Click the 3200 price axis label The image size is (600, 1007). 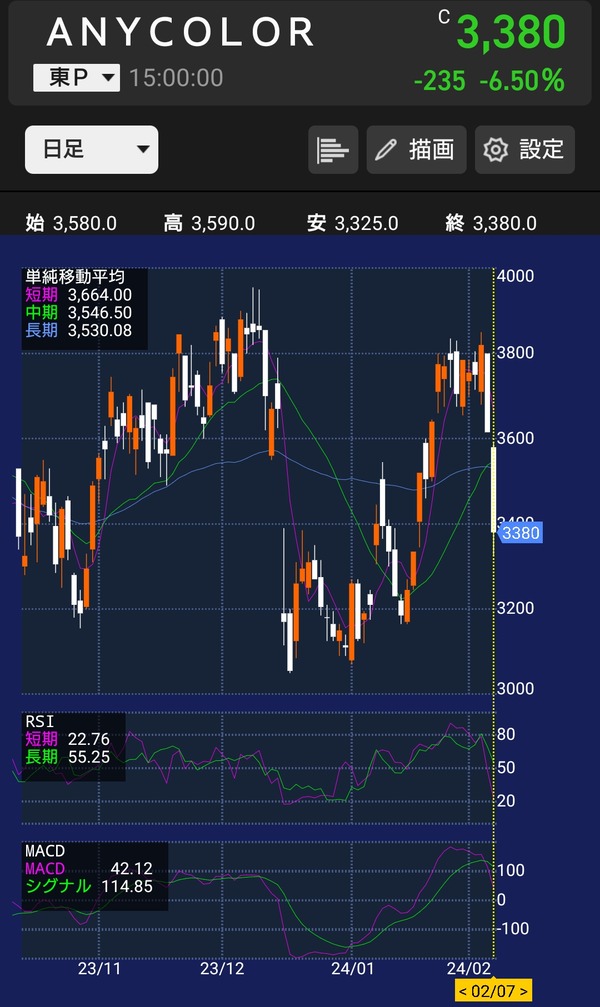tap(515, 608)
